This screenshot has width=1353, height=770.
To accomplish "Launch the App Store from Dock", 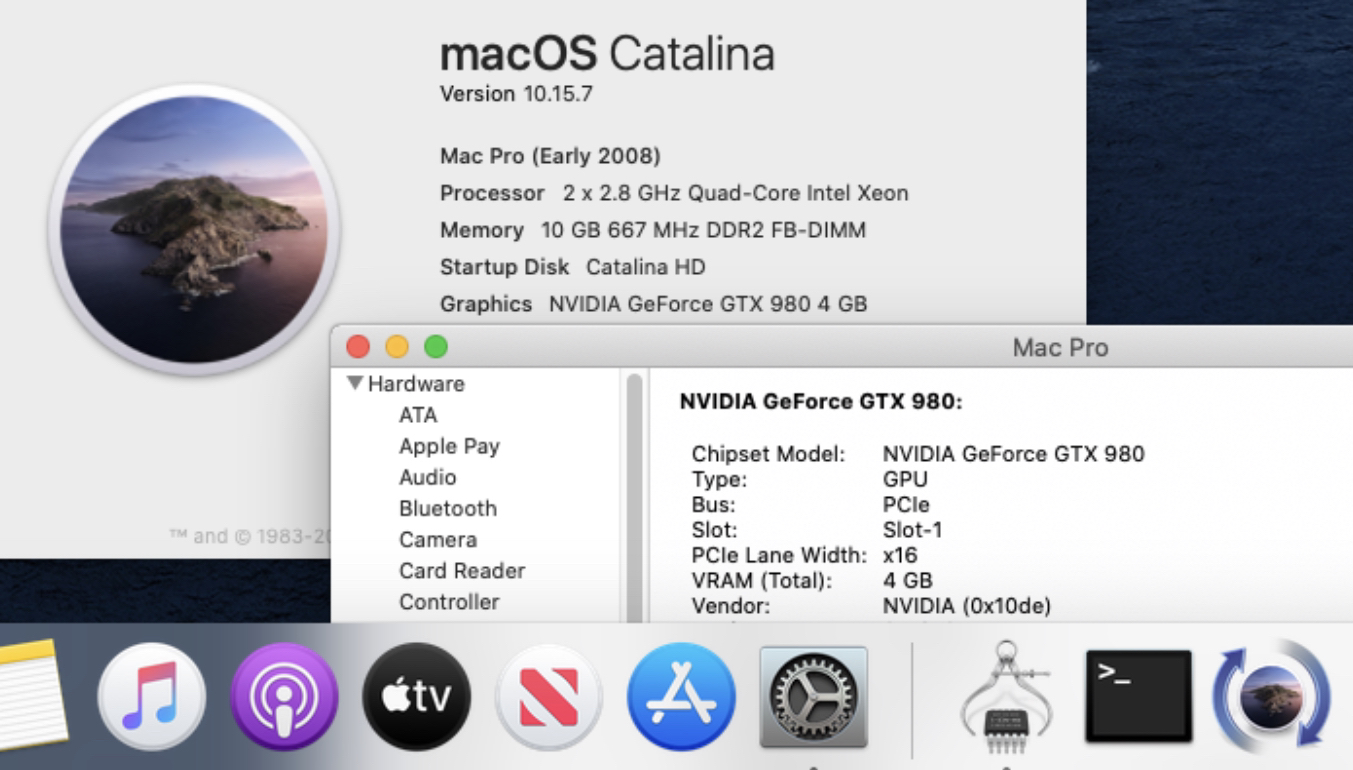I will (x=681, y=697).
